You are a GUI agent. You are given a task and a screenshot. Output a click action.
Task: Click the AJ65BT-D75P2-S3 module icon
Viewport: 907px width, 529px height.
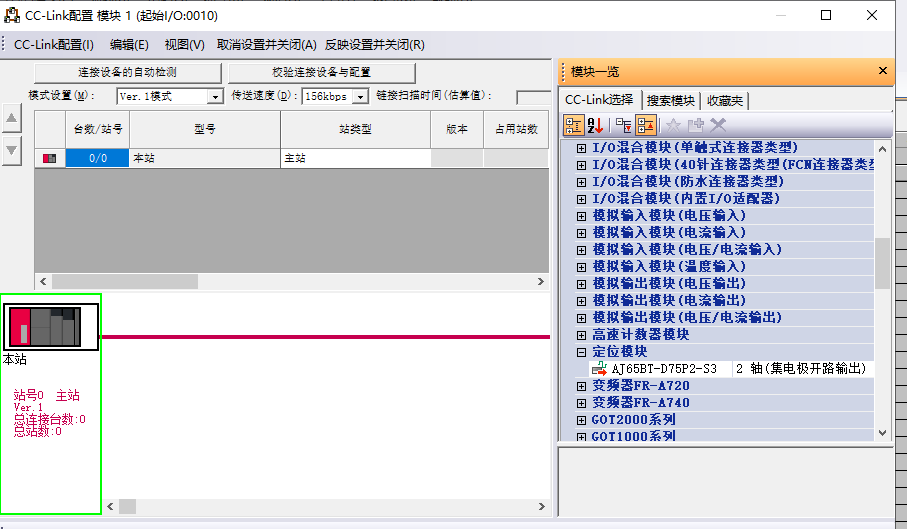599,369
